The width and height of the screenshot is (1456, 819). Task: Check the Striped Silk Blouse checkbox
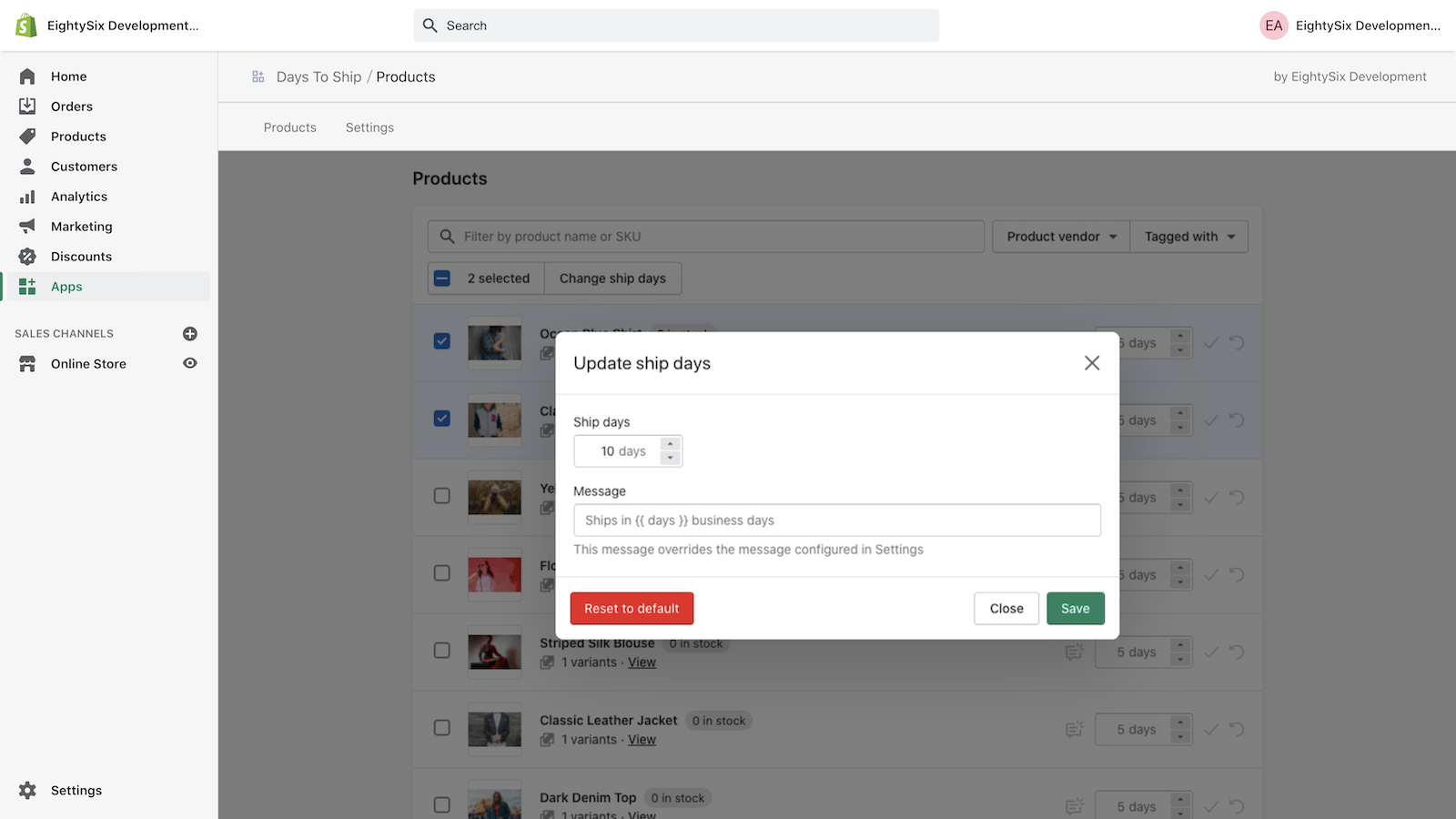tap(442, 651)
